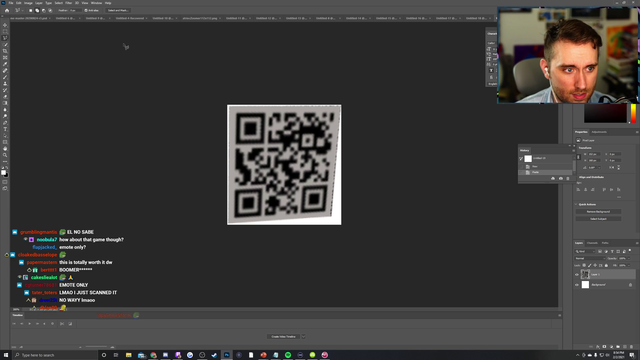Viewport: 640px width, 360px height.
Task: Choose Subtract from Selection mode
Action: (x=43, y=10)
